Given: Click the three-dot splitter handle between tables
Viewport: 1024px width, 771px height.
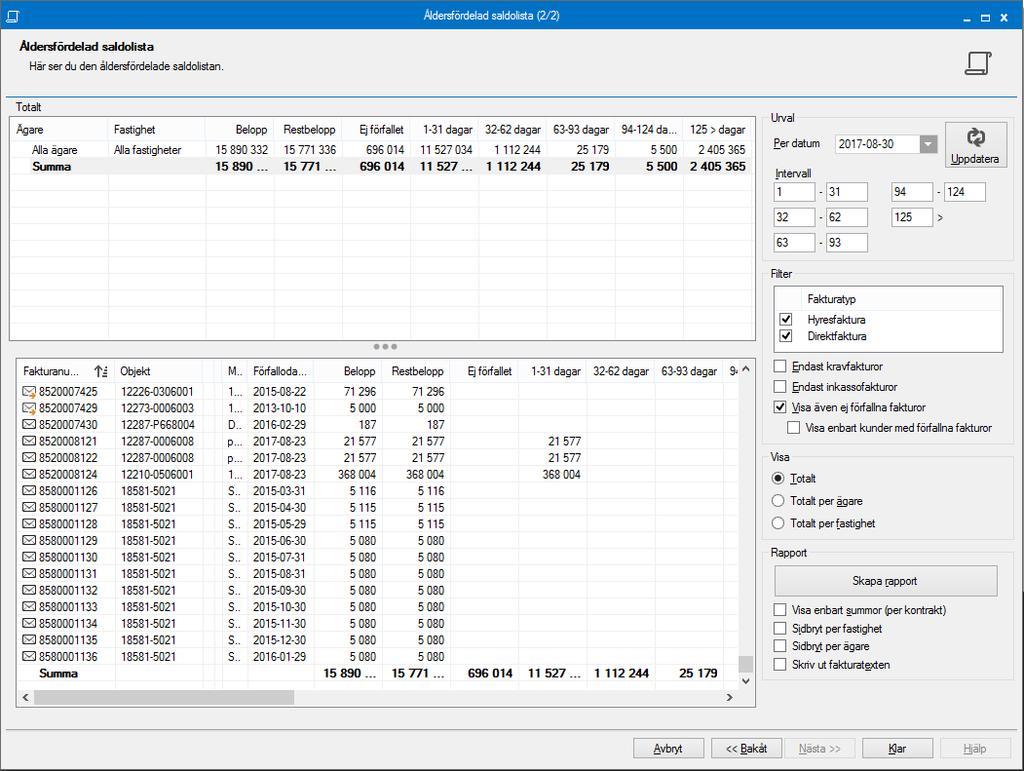Looking at the screenshot, I should pos(385,347).
